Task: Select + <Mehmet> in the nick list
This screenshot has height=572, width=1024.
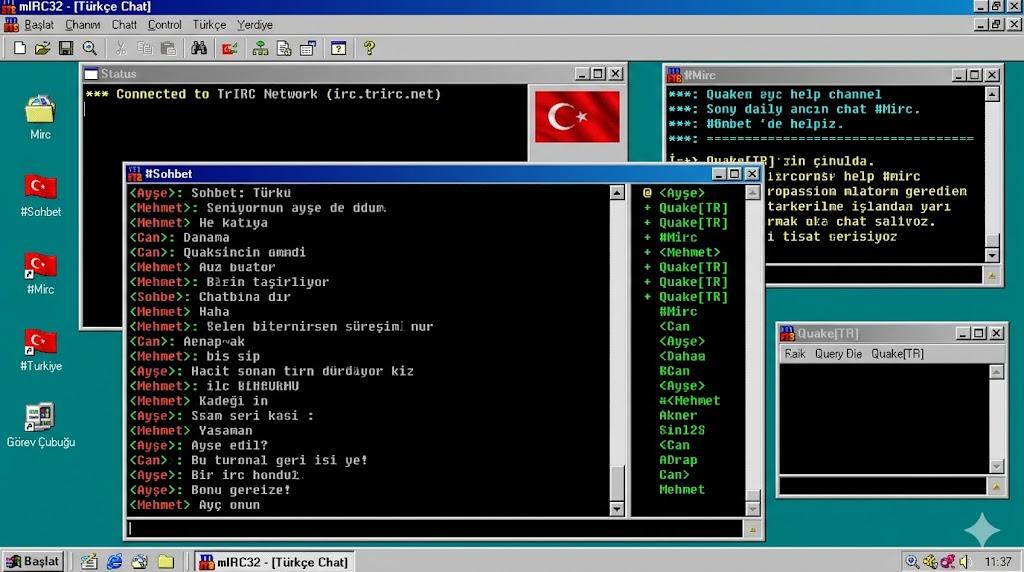Action: (x=682, y=252)
